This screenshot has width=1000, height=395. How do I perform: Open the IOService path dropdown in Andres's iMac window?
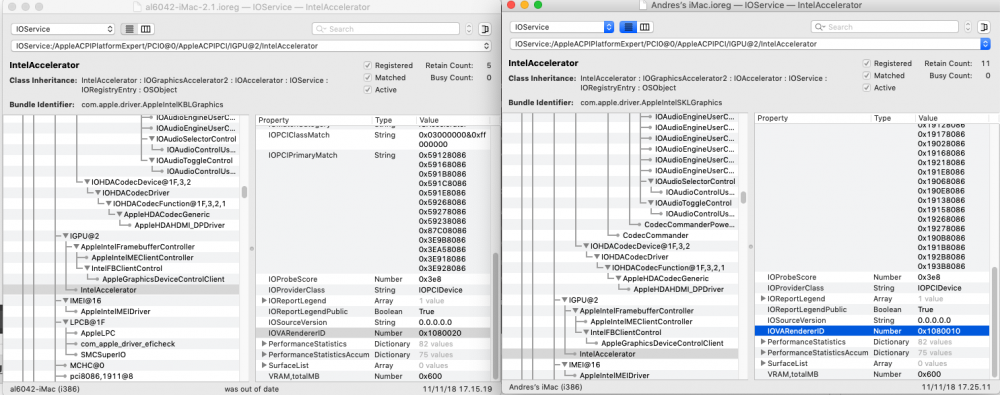[750, 44]
